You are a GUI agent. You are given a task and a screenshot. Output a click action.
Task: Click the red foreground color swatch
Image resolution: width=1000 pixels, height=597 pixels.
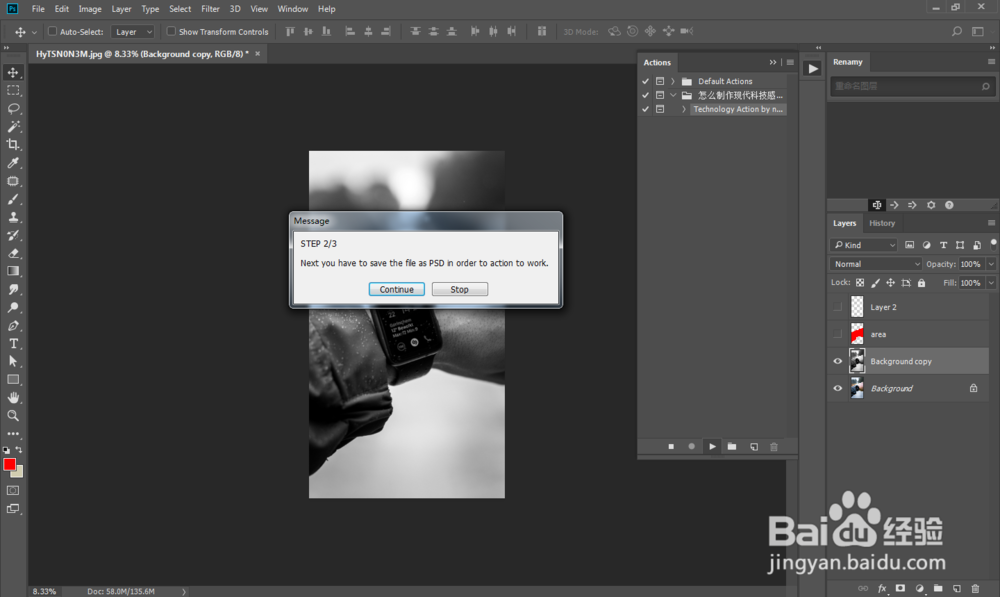pos(10,464)
